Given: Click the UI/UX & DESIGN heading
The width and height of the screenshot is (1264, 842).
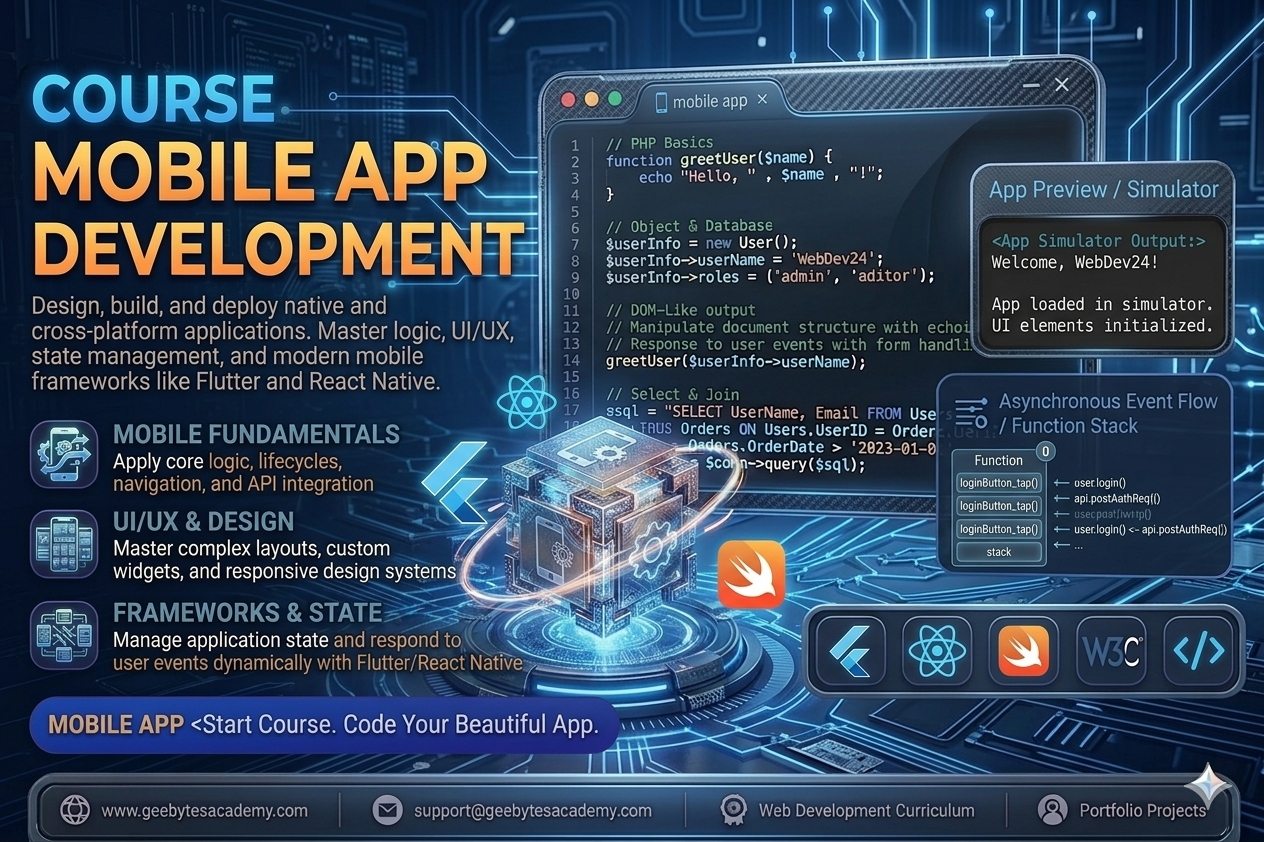Looking at the screenshot, I should coord(203,521).
